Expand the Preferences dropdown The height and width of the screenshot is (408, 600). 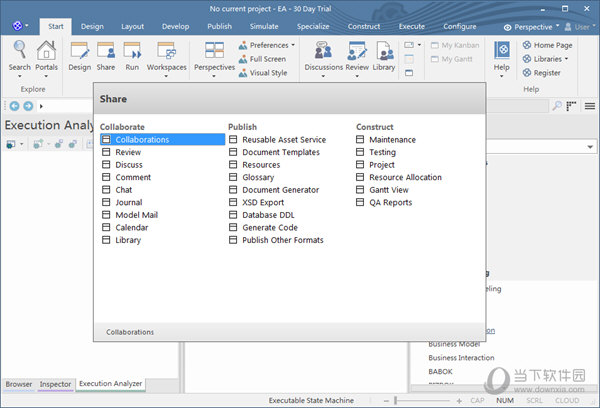pyautogui.click(x=293, y=45)
